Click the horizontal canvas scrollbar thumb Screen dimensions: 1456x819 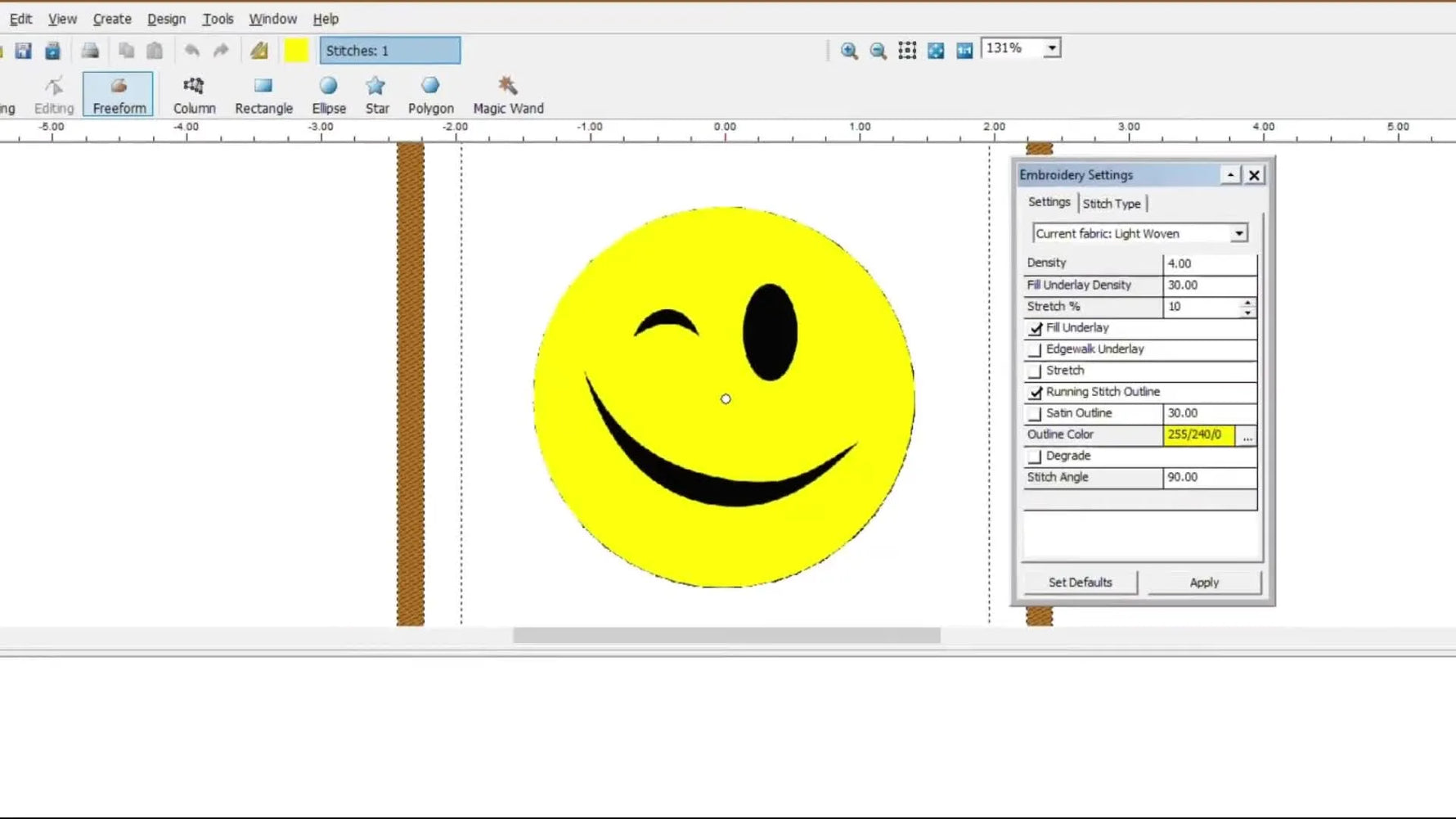[726, 635]
